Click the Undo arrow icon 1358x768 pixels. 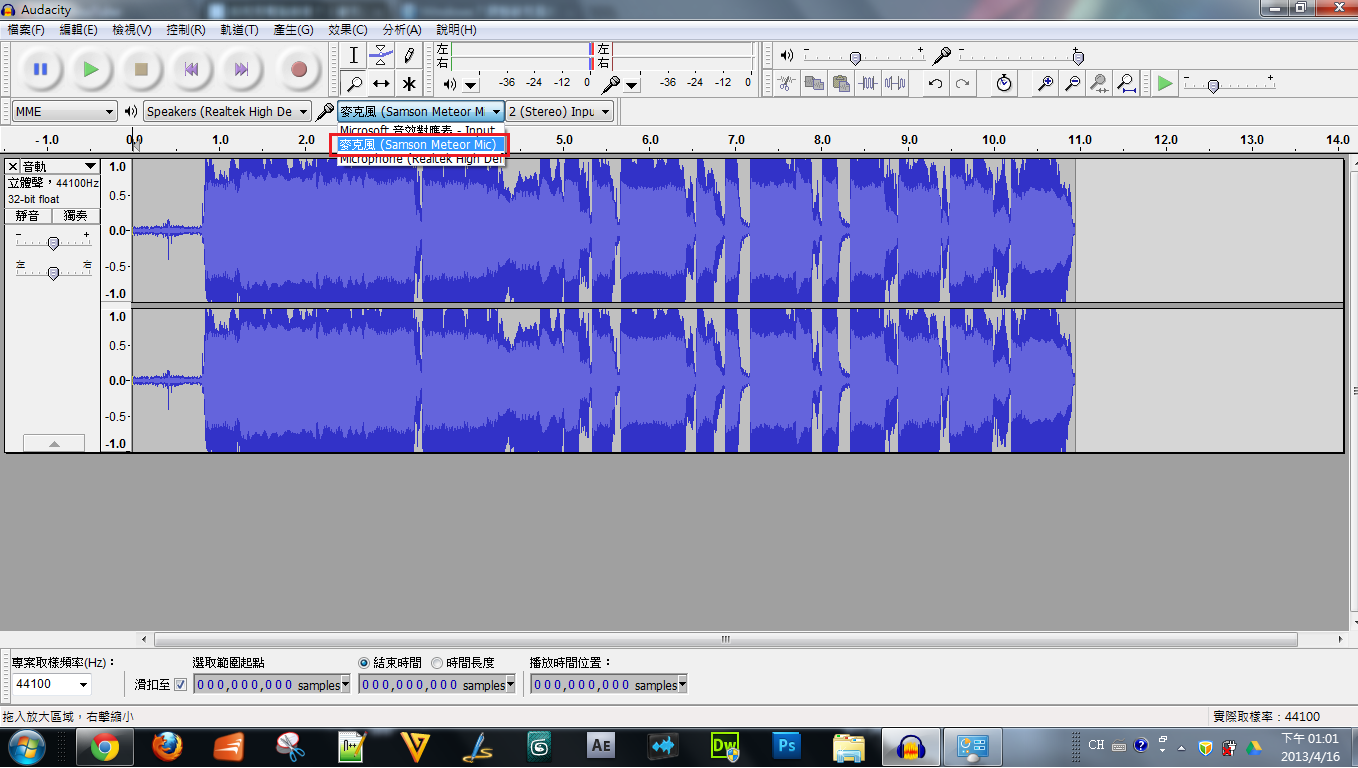[x=935, y=84]
